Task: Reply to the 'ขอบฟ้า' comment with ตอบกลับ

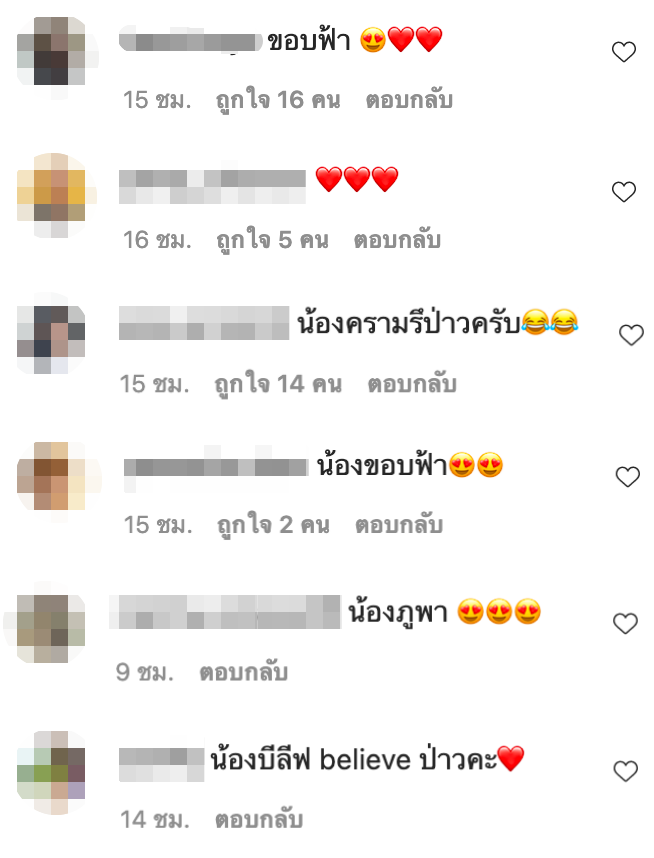Action: click(x=409, y=100)
